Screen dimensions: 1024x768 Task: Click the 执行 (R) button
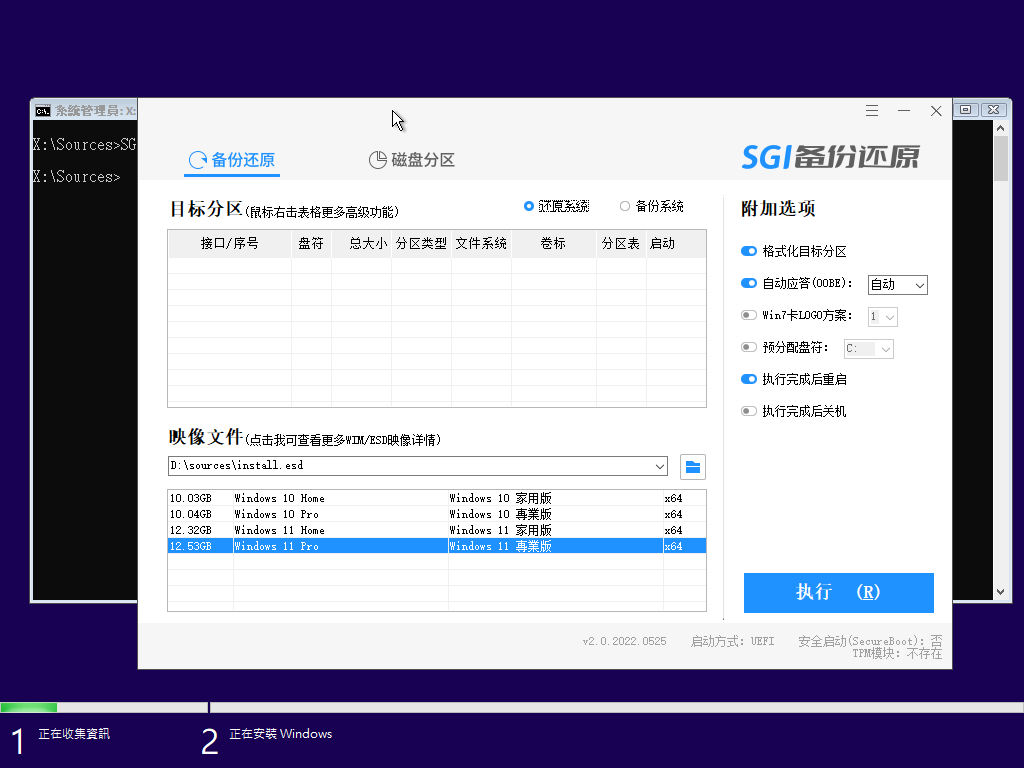[x=838, y=592]
